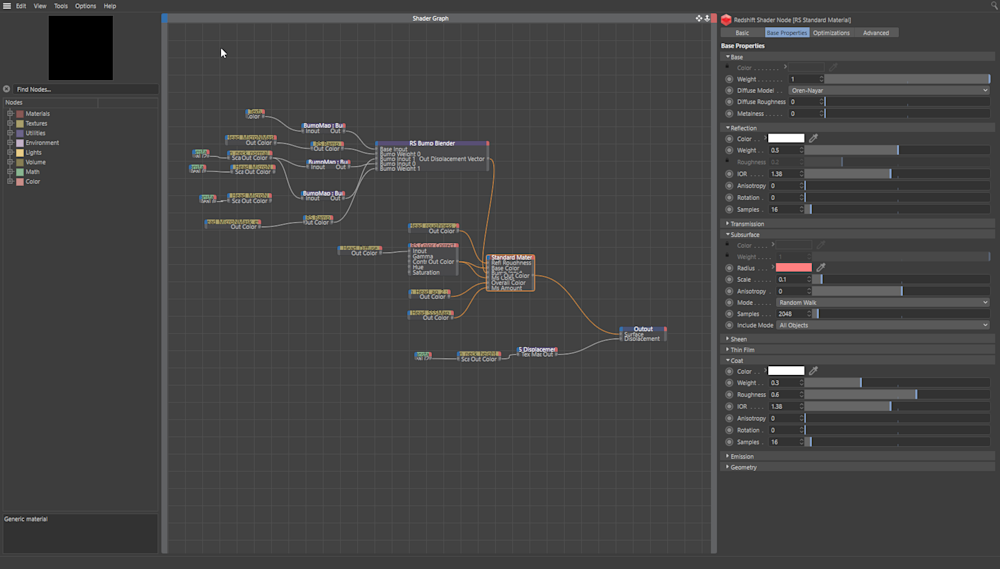The image size is (1000, 569).
Task: Use eyedropper next to Coat color
Action: coord(813,370)
